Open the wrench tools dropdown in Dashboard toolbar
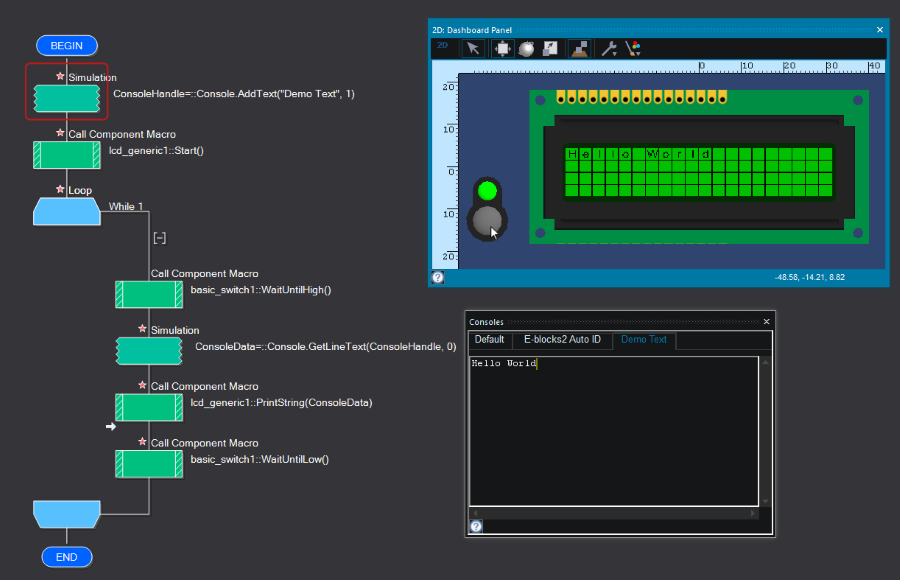 point(609,48)
